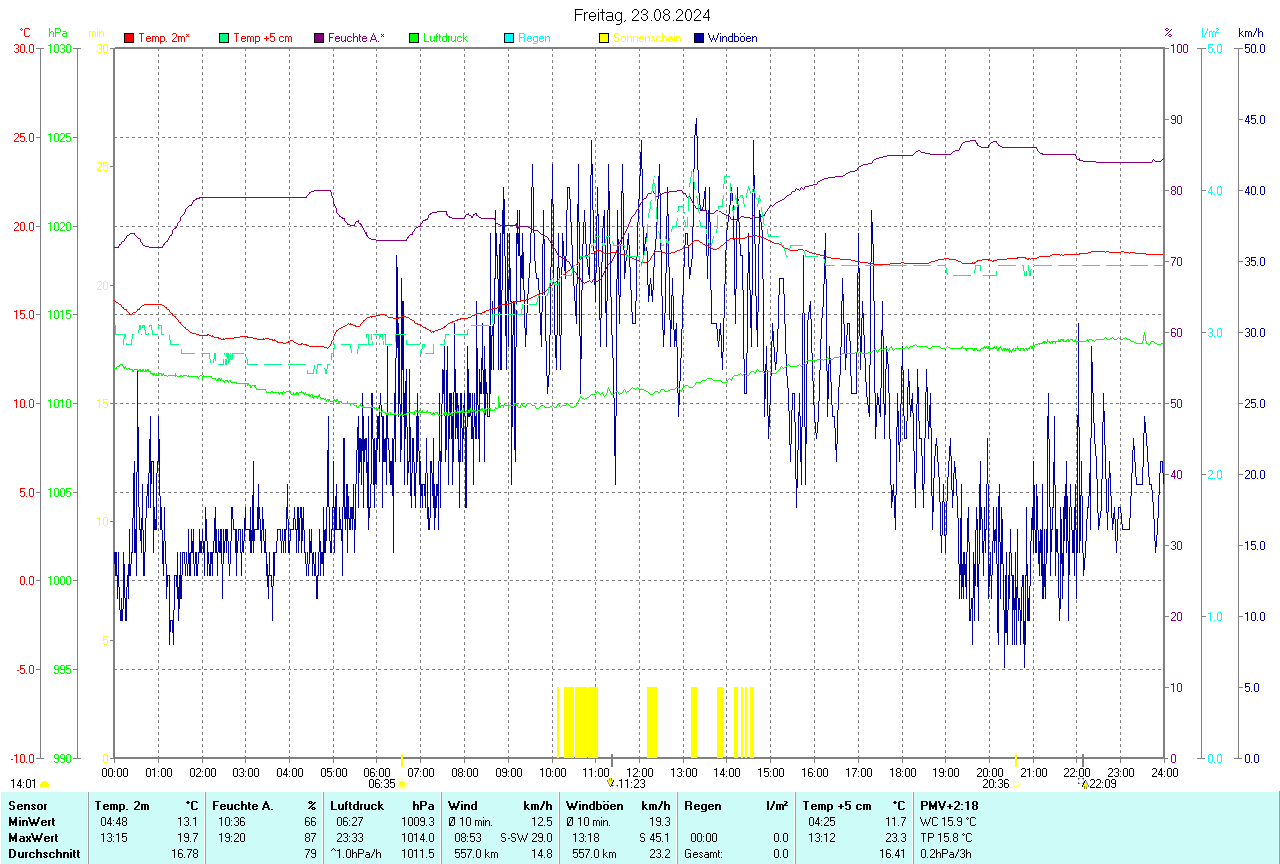
Task: Click the Regen column header in table
Action: 703,805
